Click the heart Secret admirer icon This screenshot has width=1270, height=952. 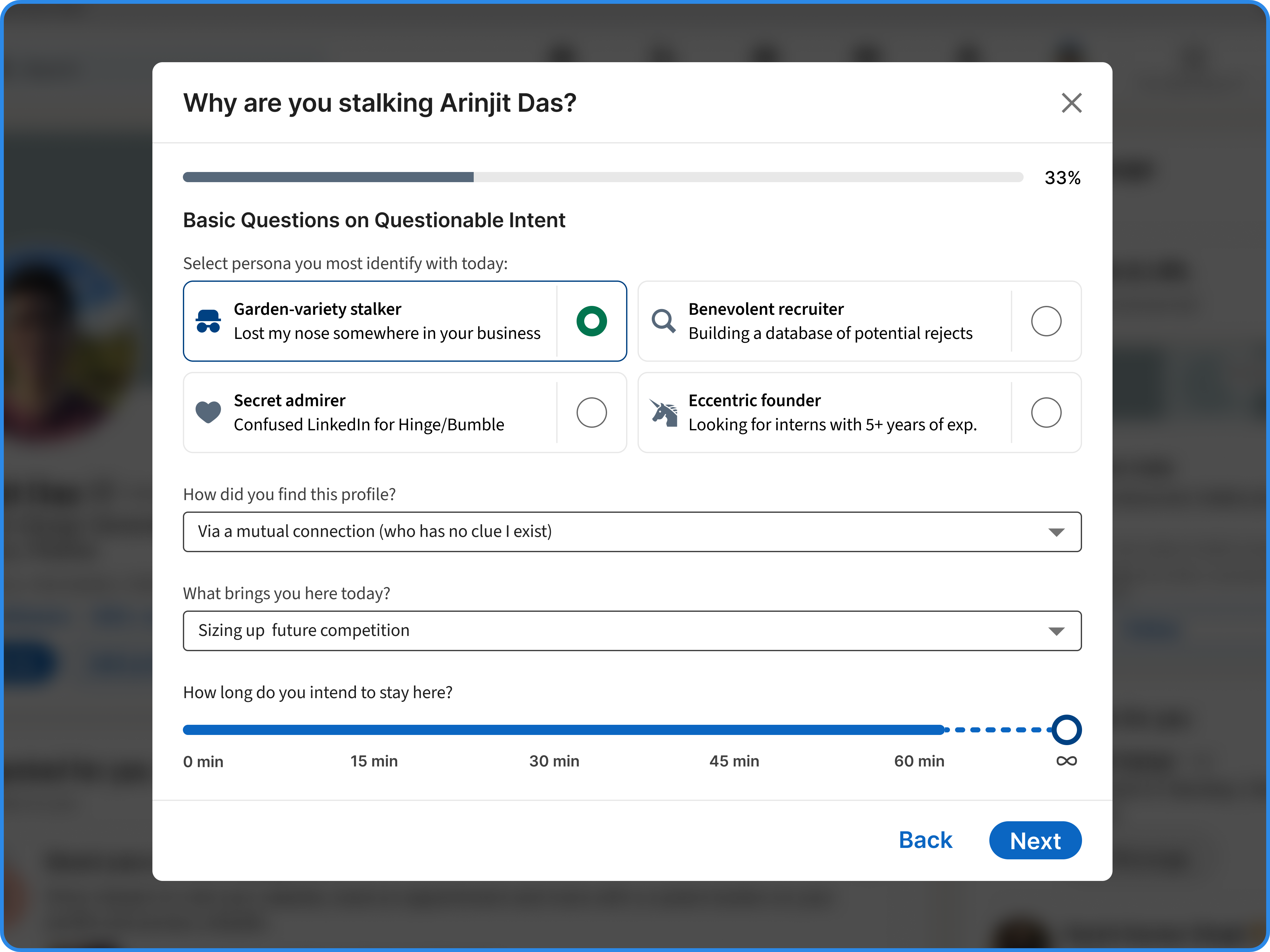click(x=208, y=412)
